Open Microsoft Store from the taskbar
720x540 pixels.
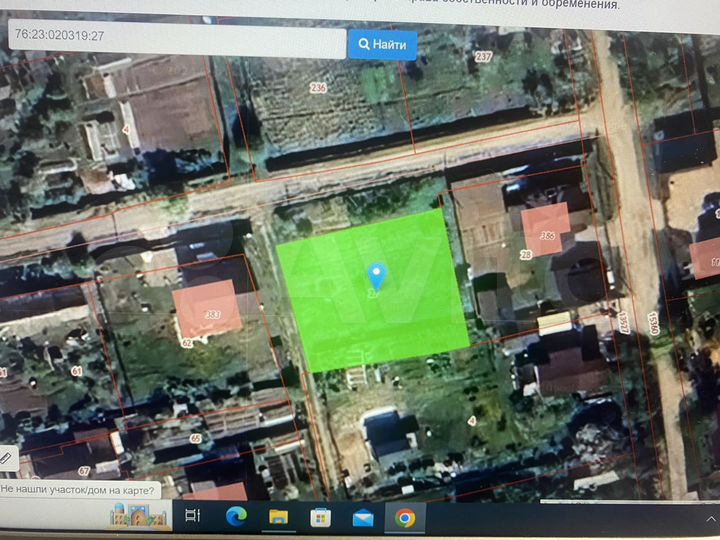321,518
